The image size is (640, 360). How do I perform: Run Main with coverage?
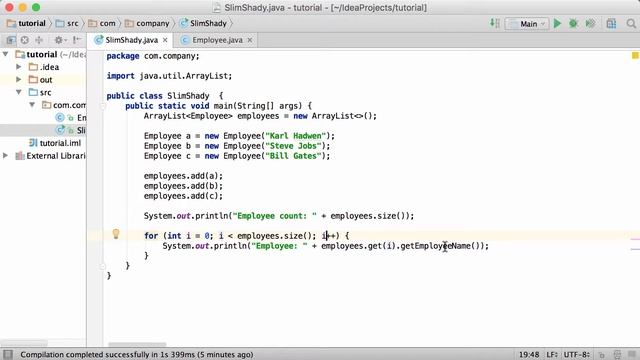click(x=590, y=24)
